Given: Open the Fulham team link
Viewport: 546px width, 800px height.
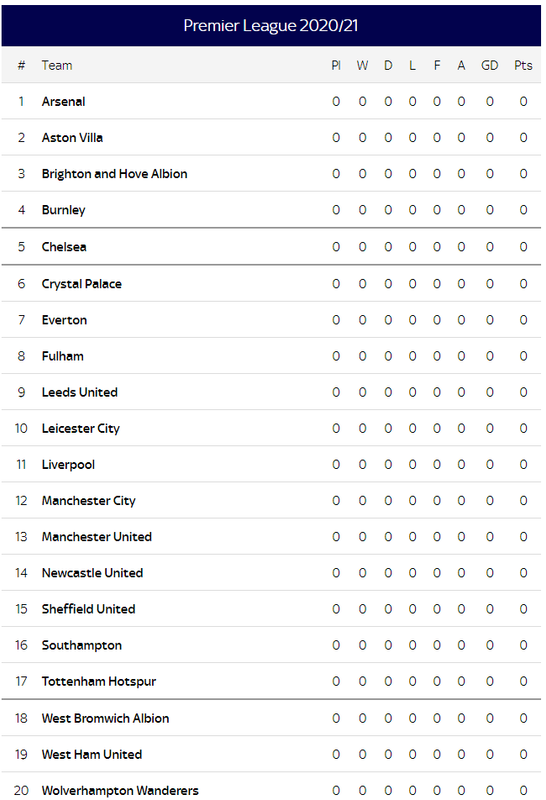Looking at the screenshot, I should (62, 356).
